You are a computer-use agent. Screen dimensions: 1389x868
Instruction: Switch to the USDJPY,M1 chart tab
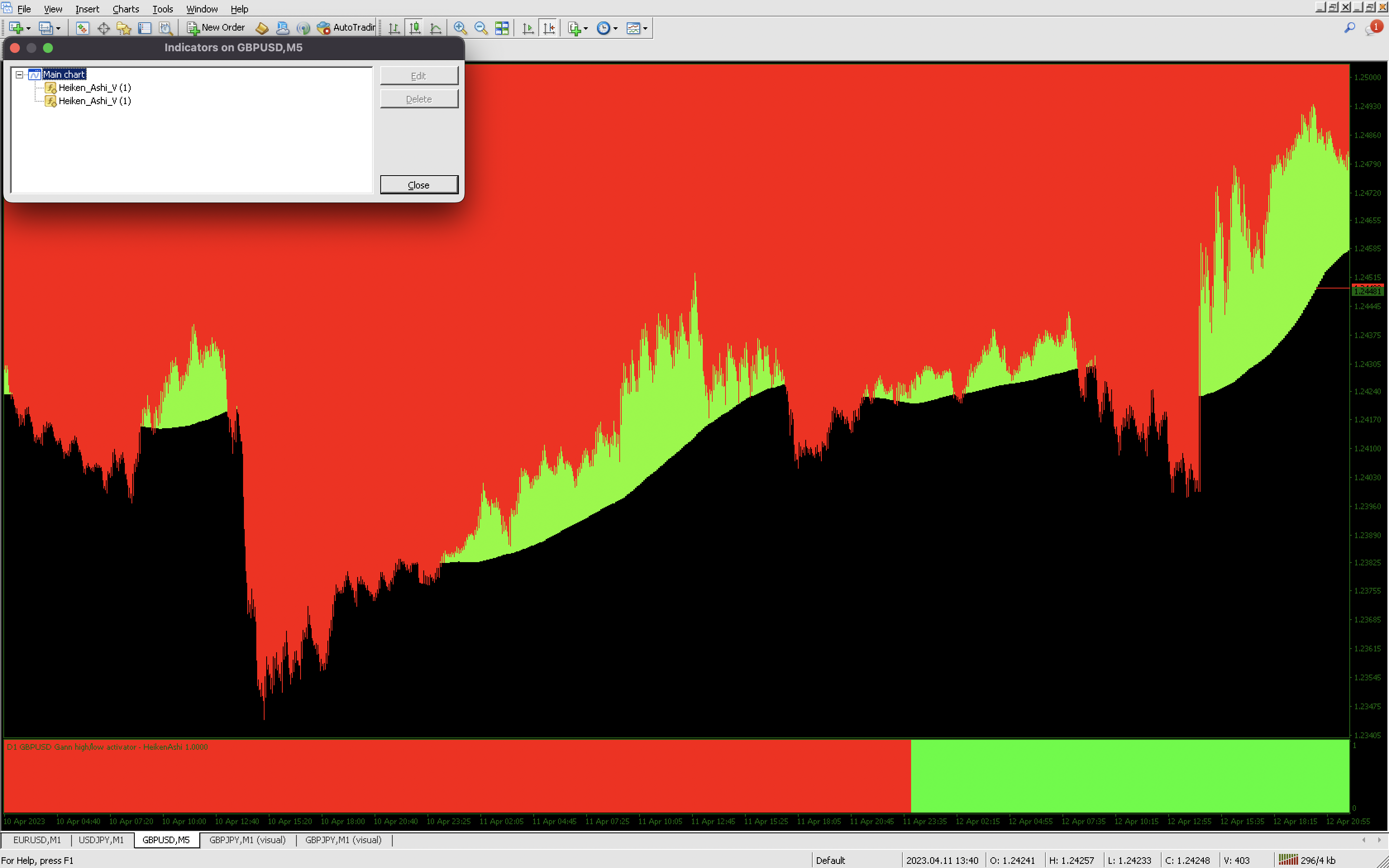(x=101, y=840)
